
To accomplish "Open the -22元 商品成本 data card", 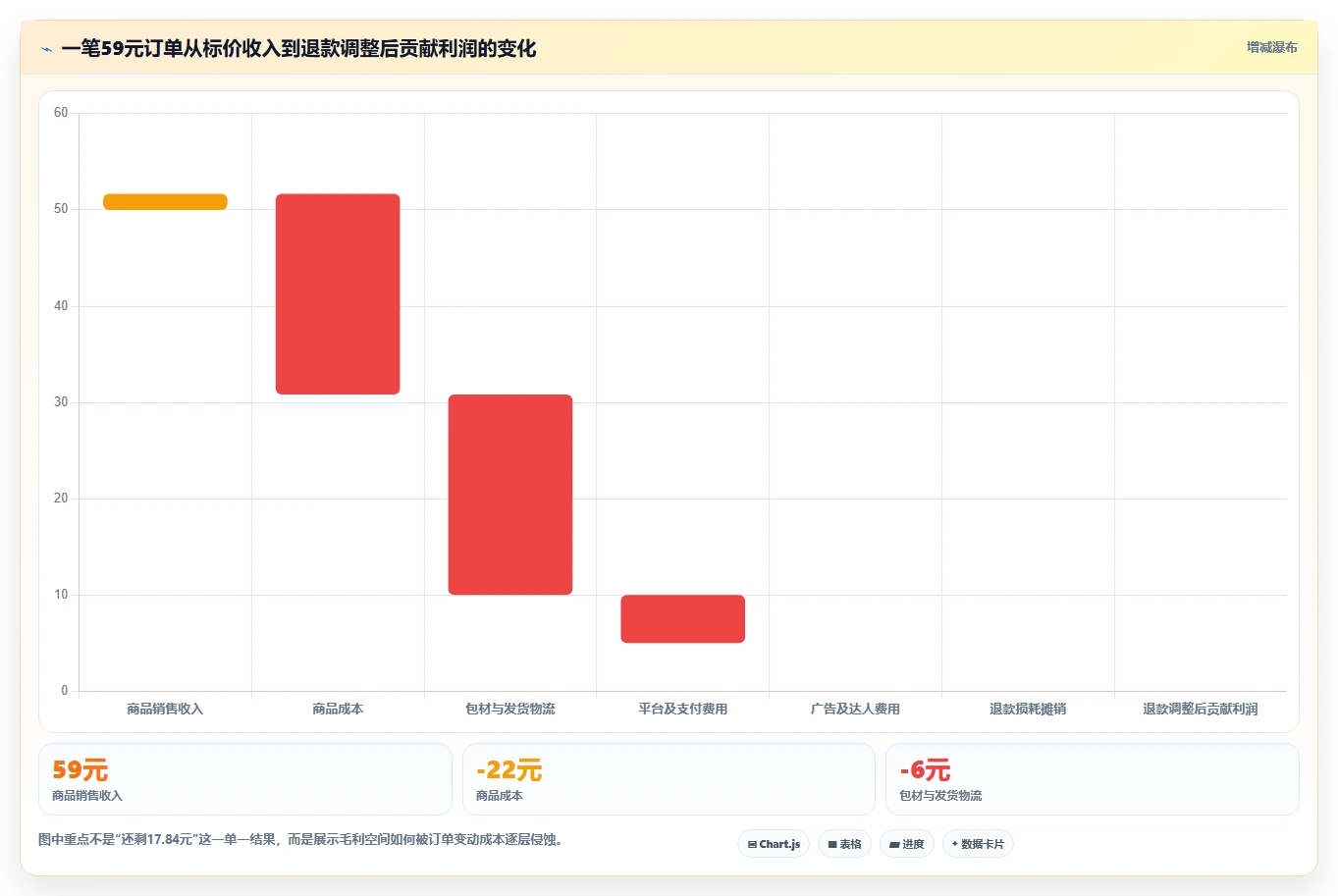I will click(669, 779).
